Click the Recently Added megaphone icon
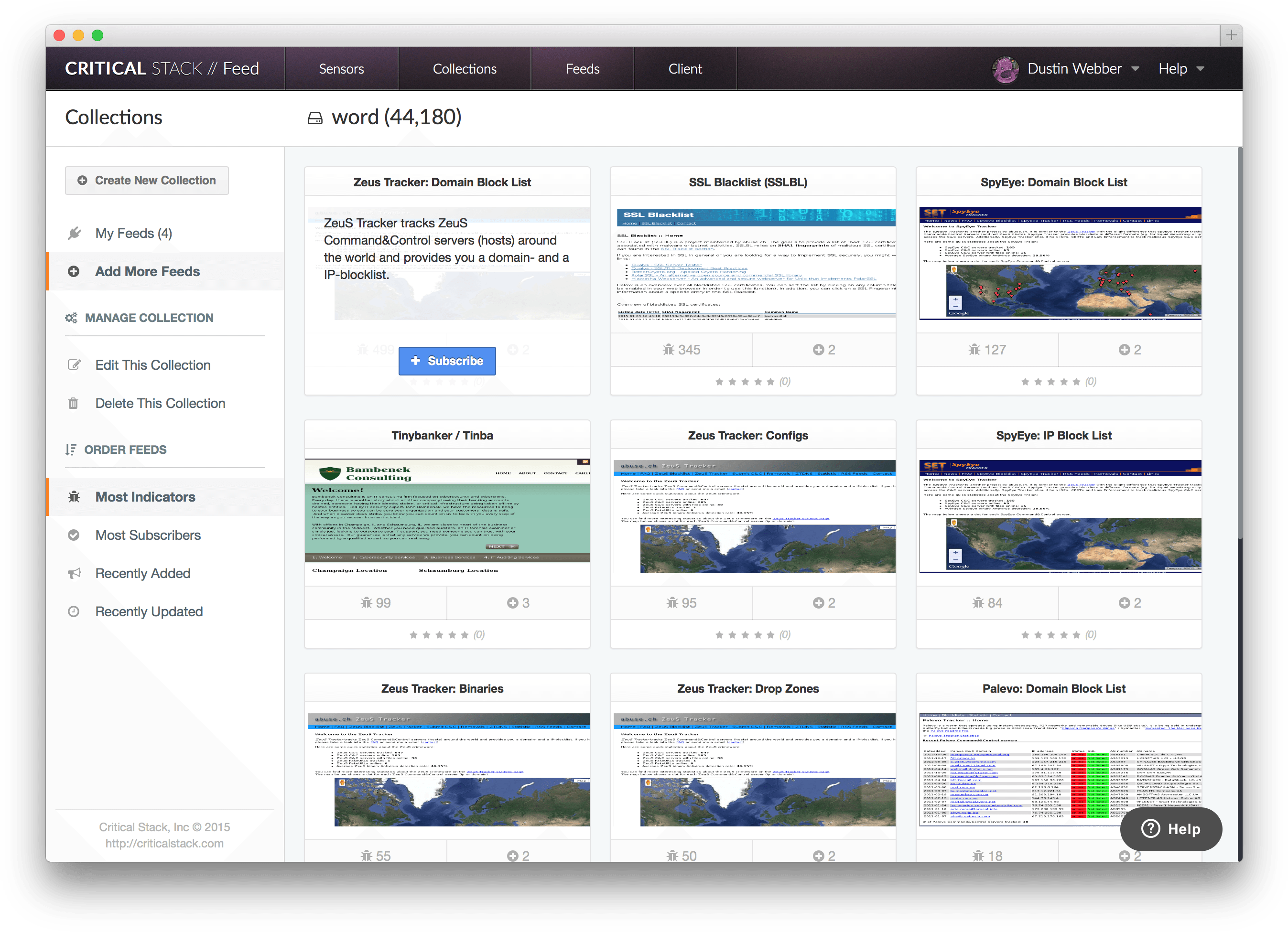 click(75, 573)
